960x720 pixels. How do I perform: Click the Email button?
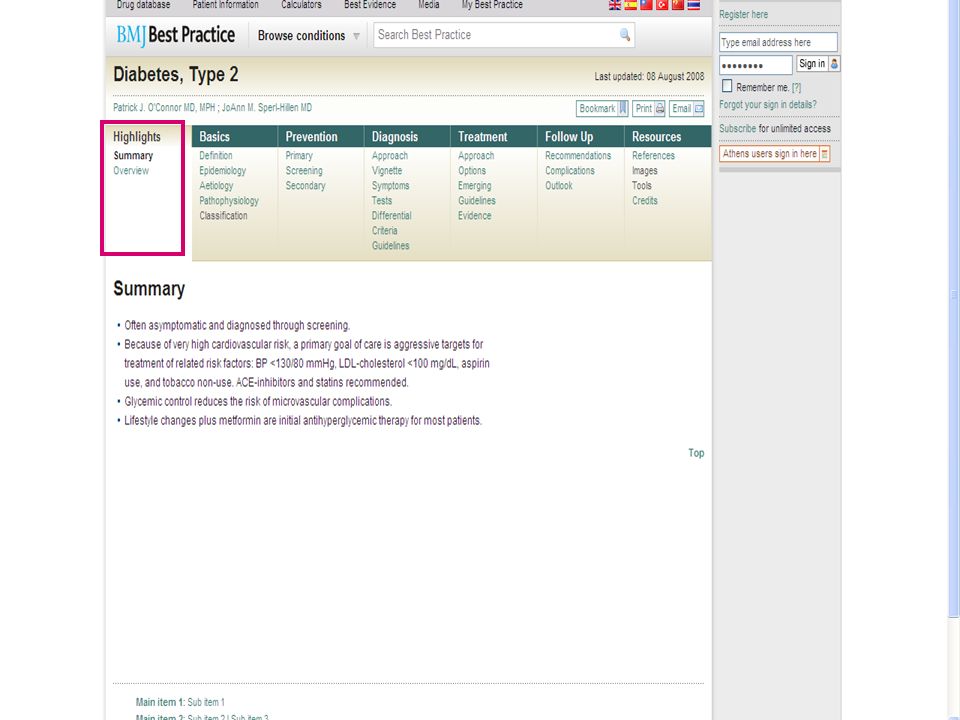(687, 108)
